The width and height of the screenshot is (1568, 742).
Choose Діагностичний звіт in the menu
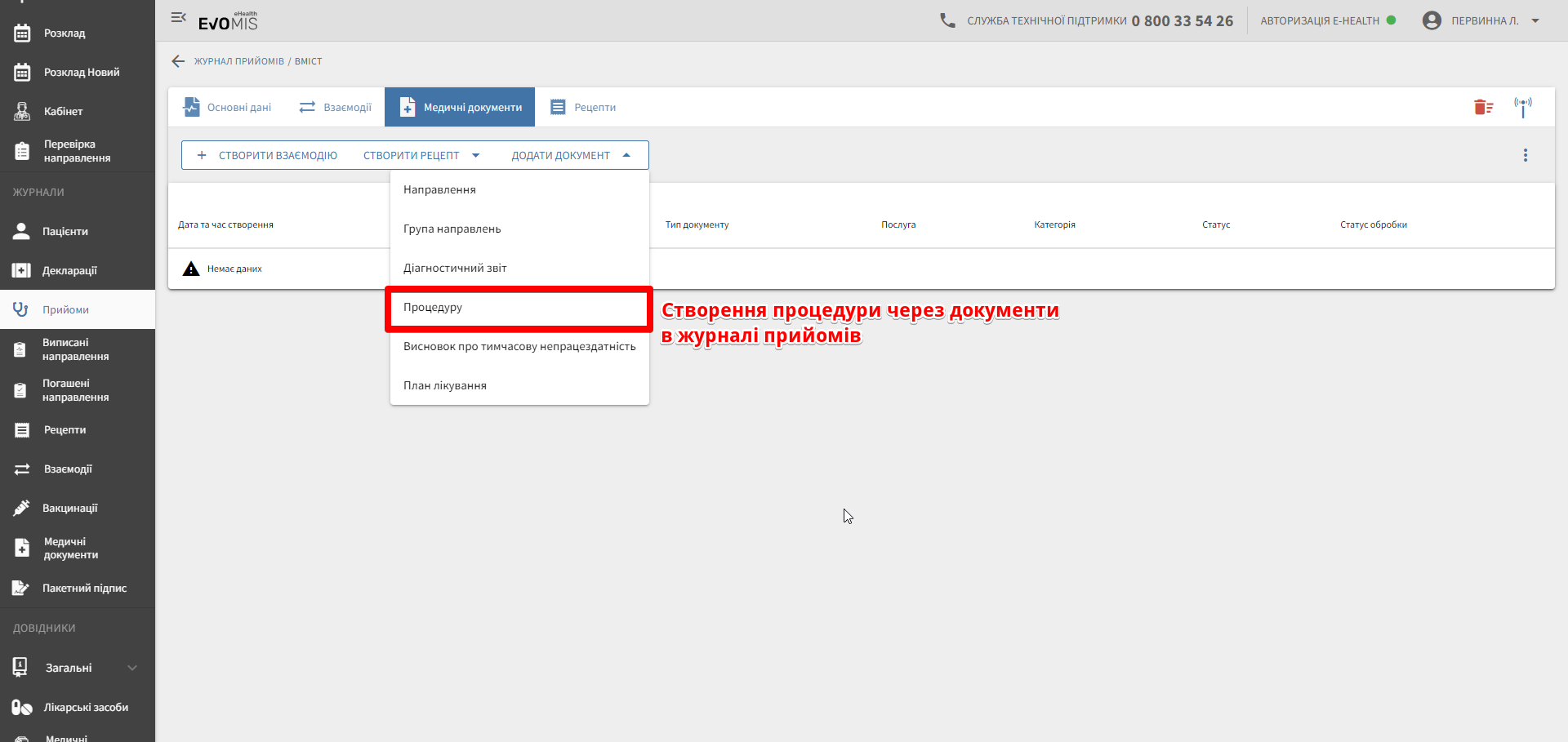tap(455, 268)
